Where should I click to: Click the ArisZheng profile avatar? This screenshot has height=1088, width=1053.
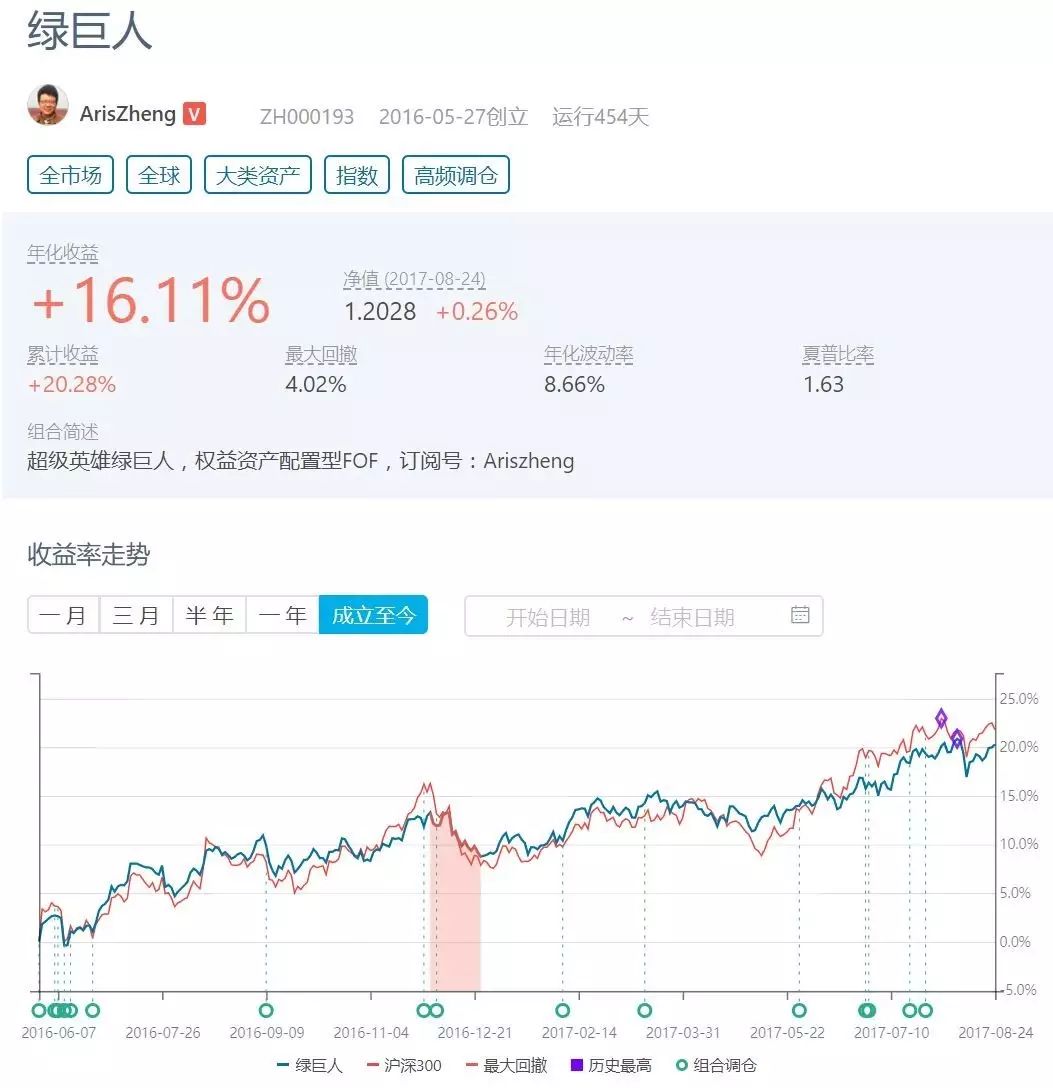[x=48, y=105]
